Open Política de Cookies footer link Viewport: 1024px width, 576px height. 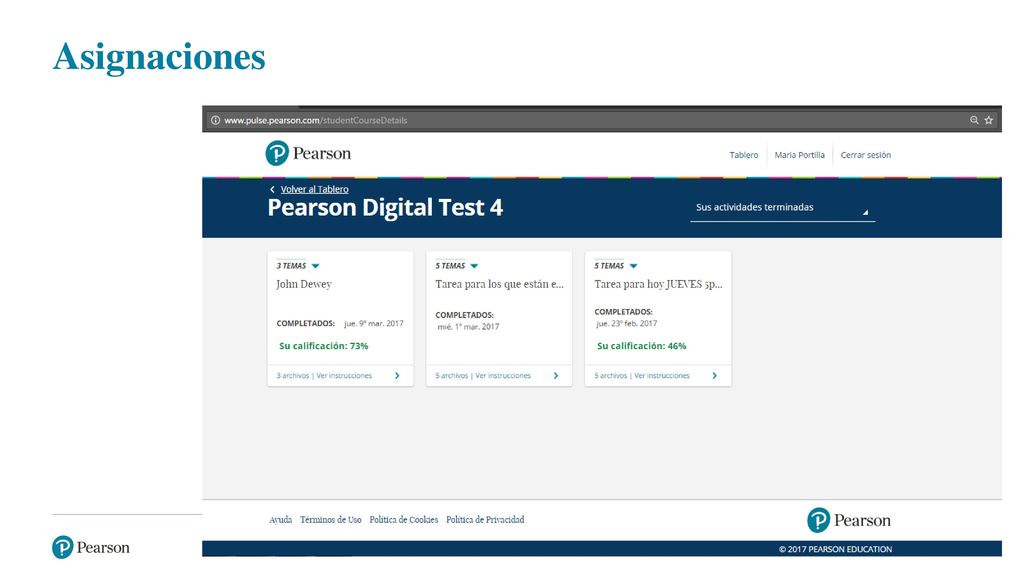[x=404, y=520]
